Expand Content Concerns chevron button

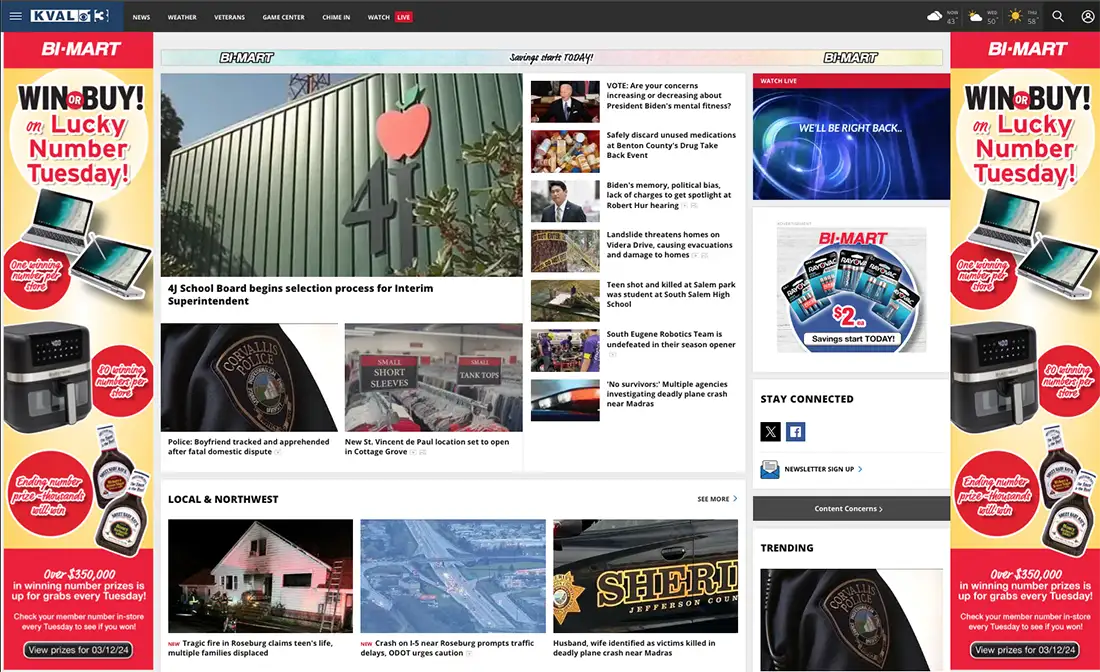point(851,509)
